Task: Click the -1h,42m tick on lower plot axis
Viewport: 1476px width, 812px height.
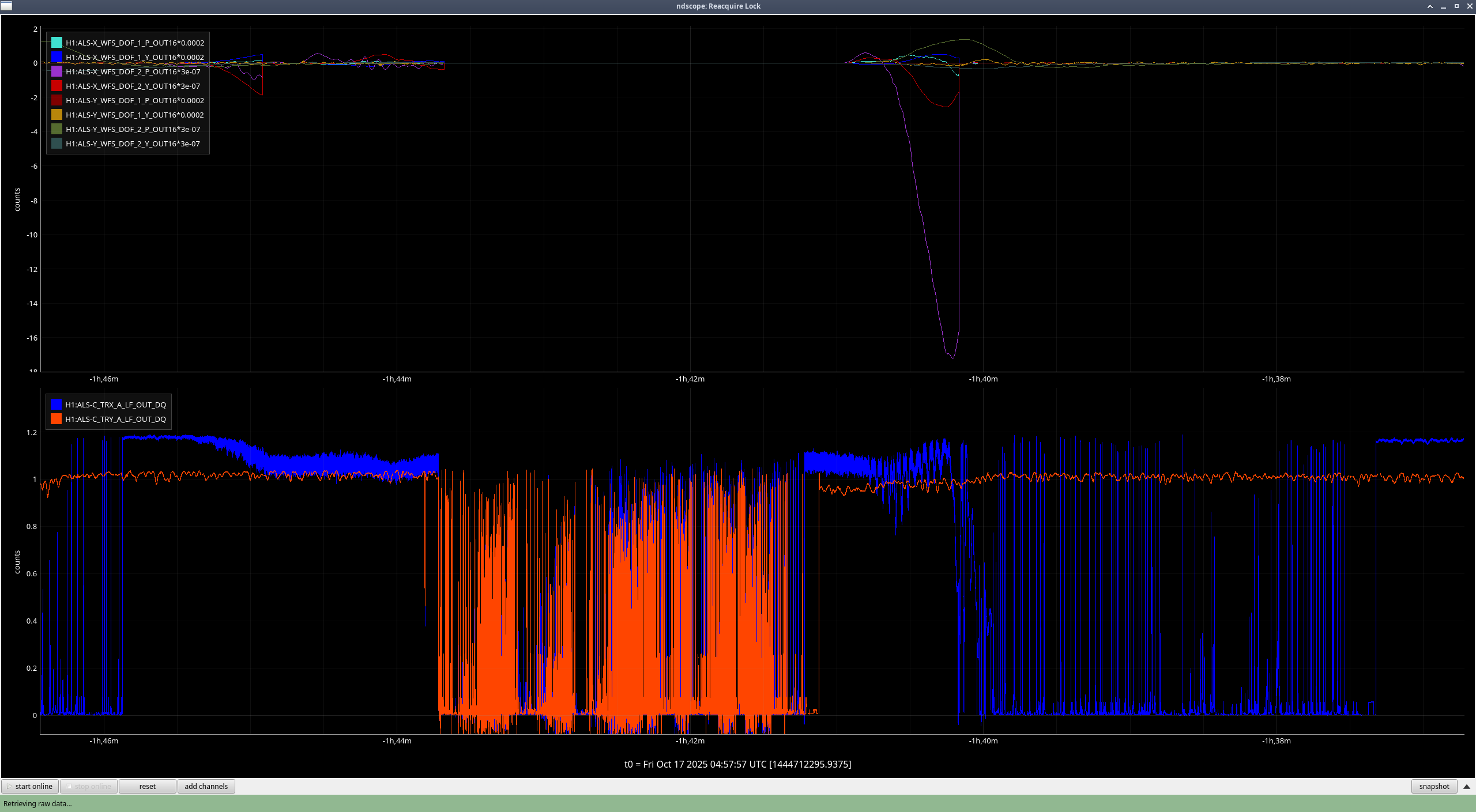Action: [690, 741]
